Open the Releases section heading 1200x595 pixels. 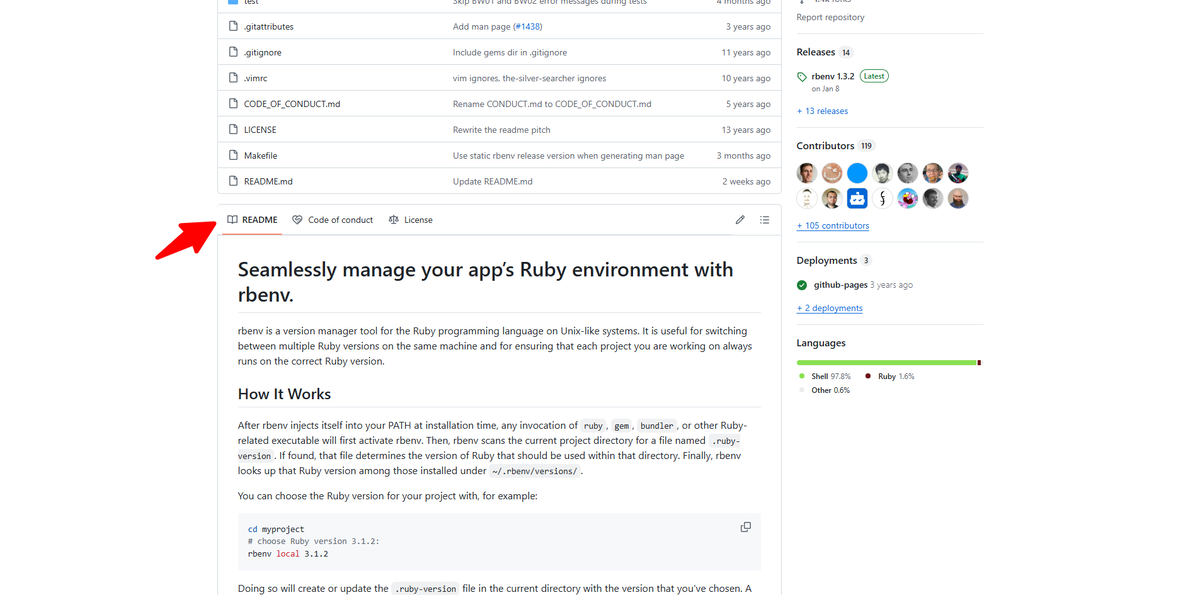(815, 52)
